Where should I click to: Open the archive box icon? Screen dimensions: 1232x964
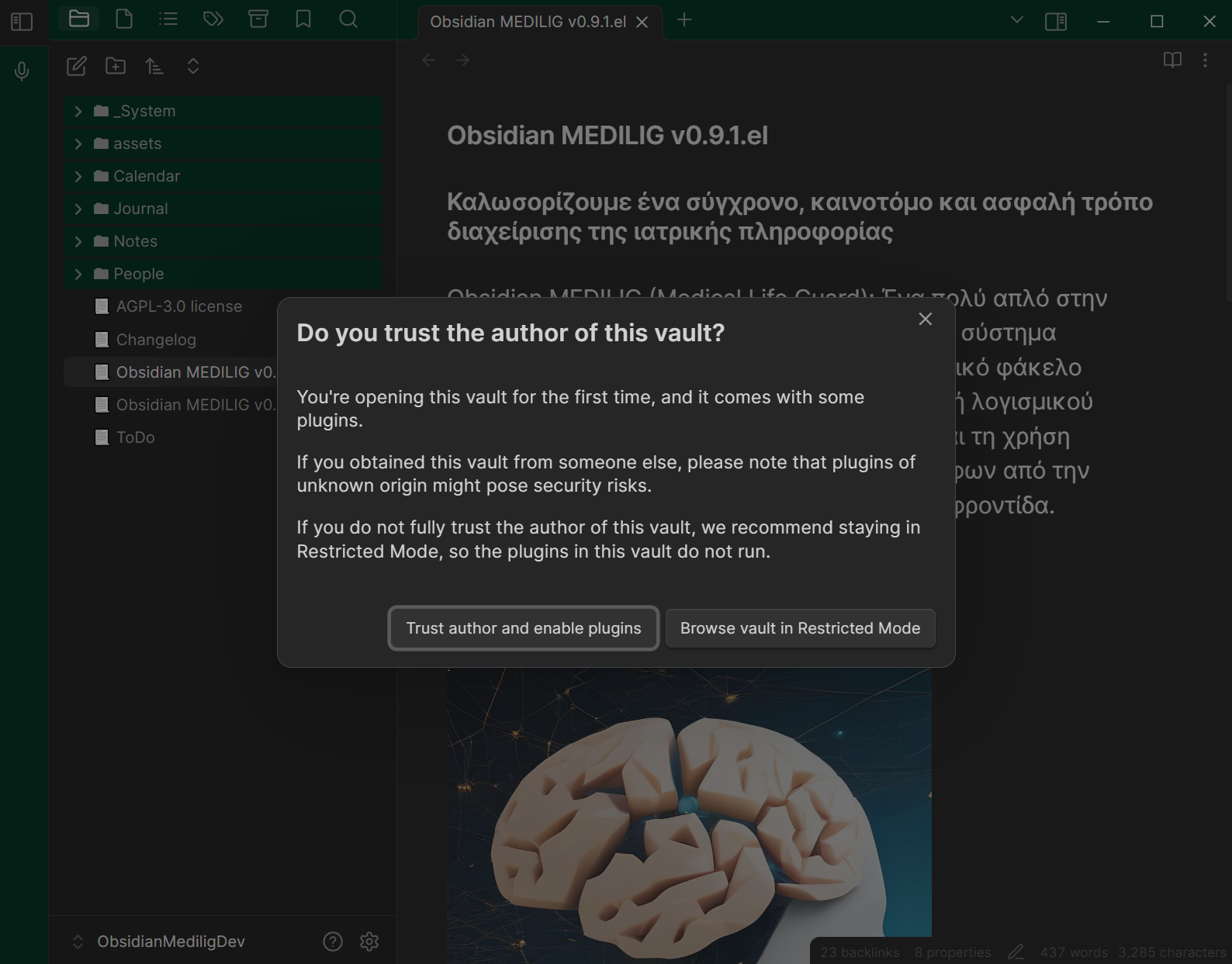(258, 19)
